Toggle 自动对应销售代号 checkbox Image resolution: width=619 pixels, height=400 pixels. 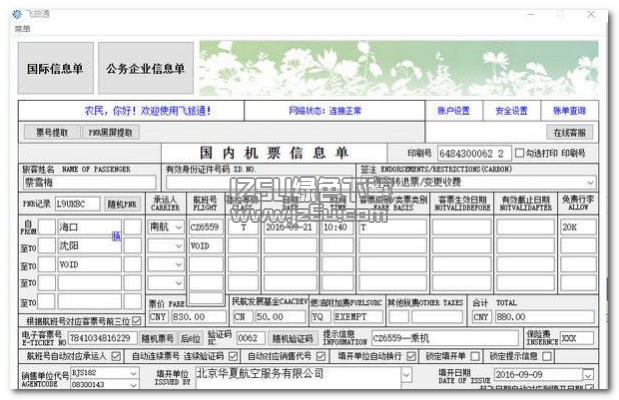(321, 357)
